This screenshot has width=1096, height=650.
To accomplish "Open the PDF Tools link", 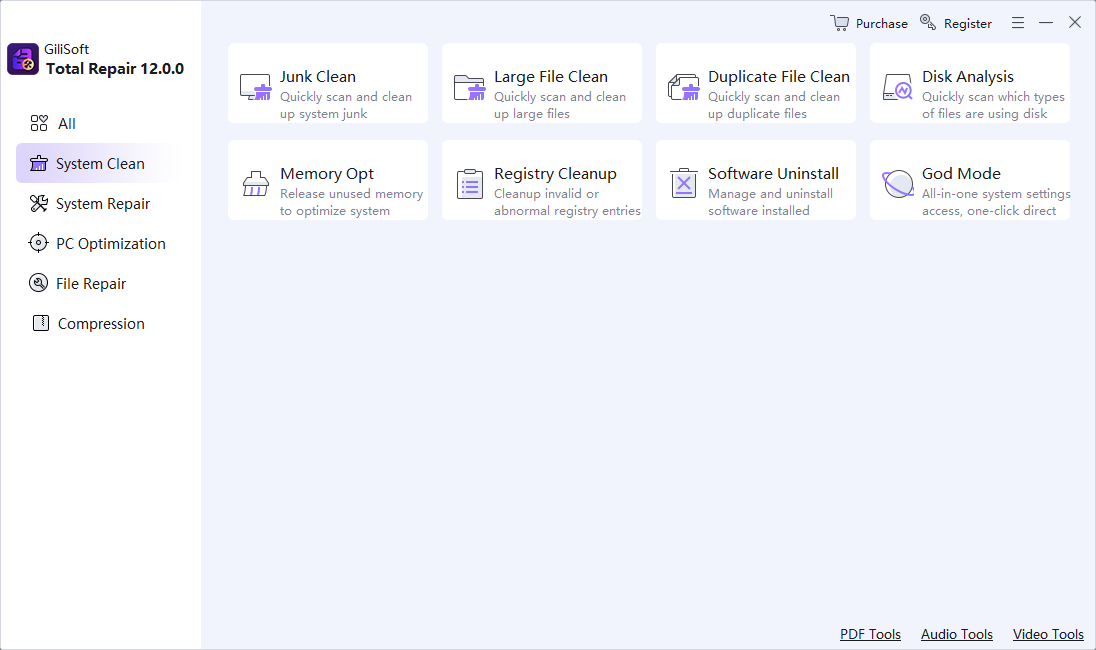I will pyautogui.click(x=870, y=634).
